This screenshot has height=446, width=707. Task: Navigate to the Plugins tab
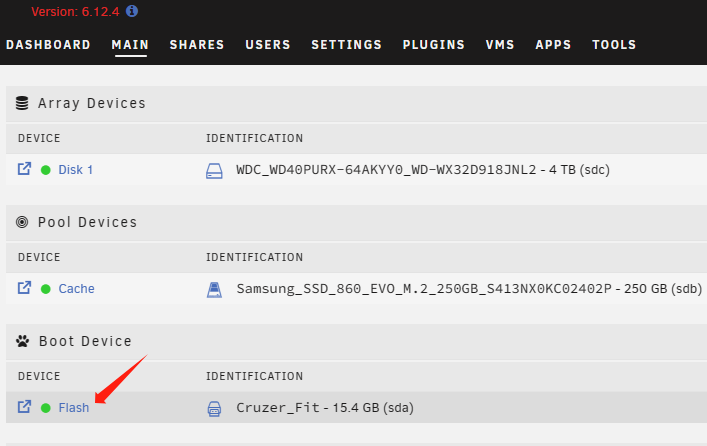434,45
